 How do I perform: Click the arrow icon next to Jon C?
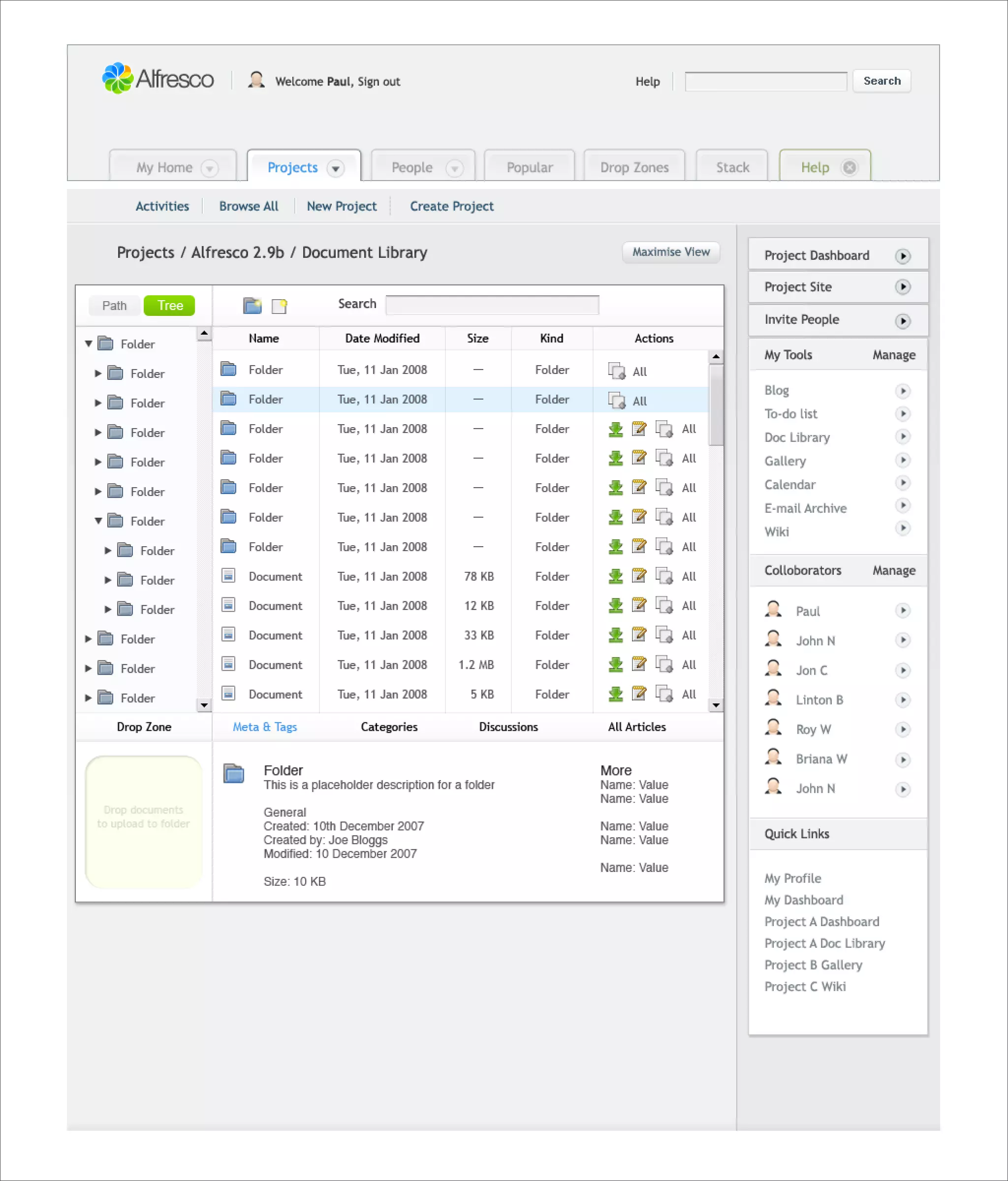click(903, 670)
